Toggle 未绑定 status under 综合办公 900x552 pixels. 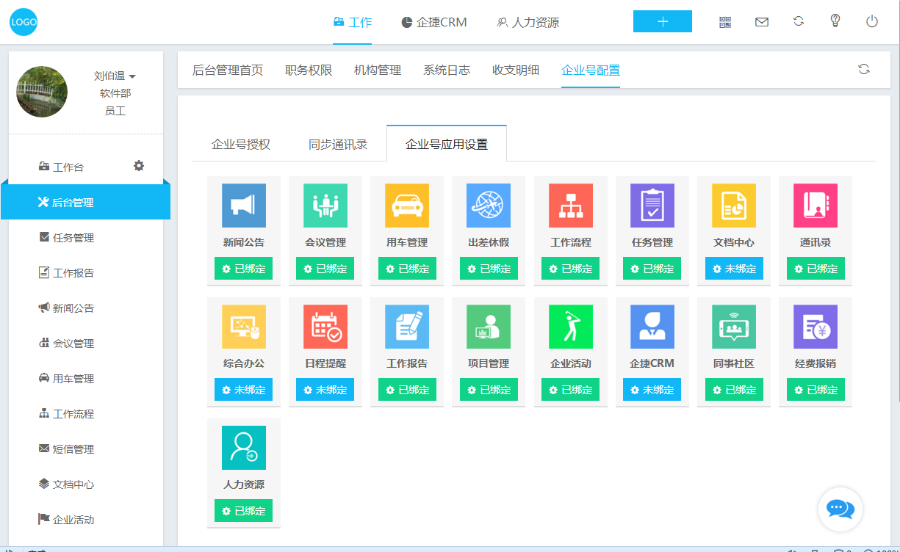(x=244, y=390)
